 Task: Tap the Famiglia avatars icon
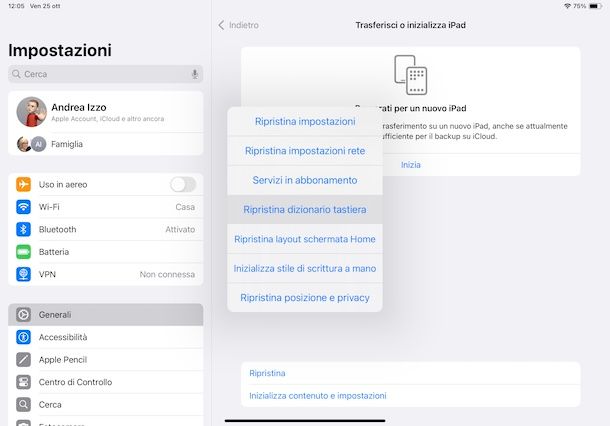(31, 144)
